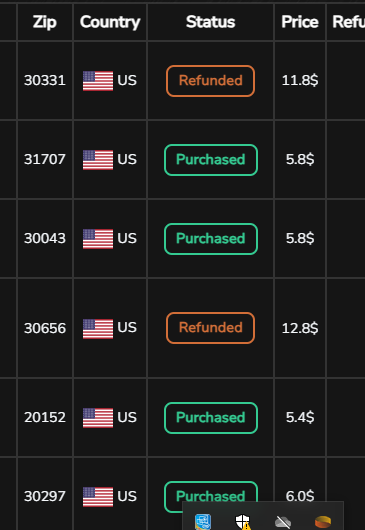Select the zip code 30297 cell

[x=45, y=496]
